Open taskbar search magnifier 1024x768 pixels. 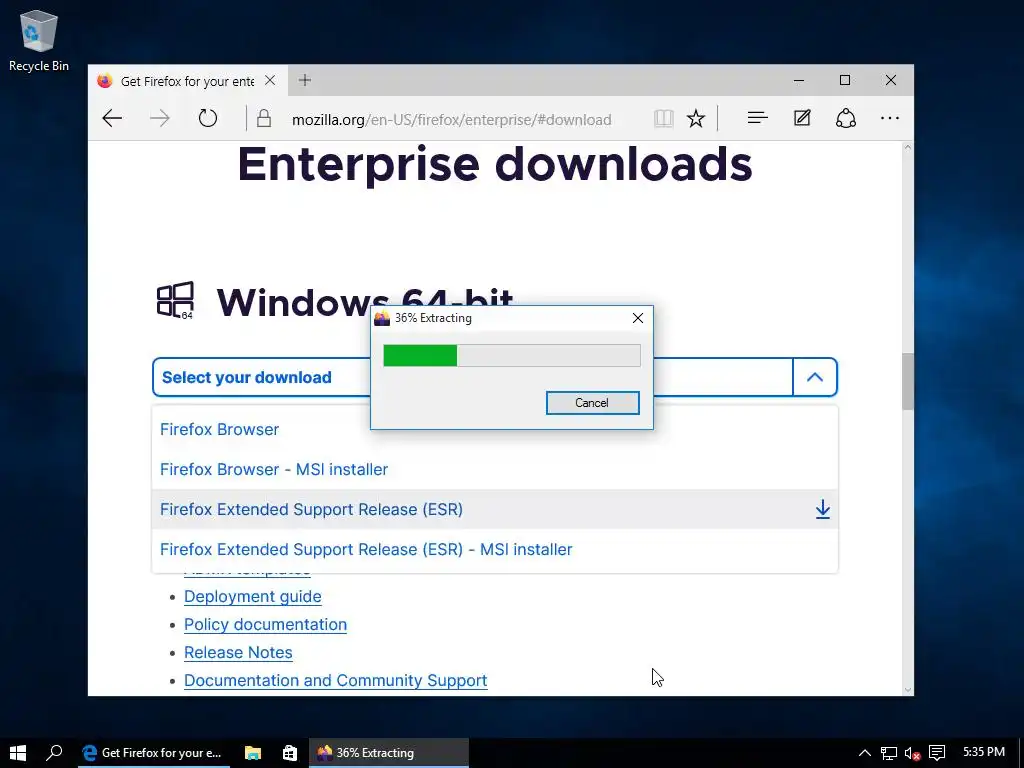click(55, 753)
